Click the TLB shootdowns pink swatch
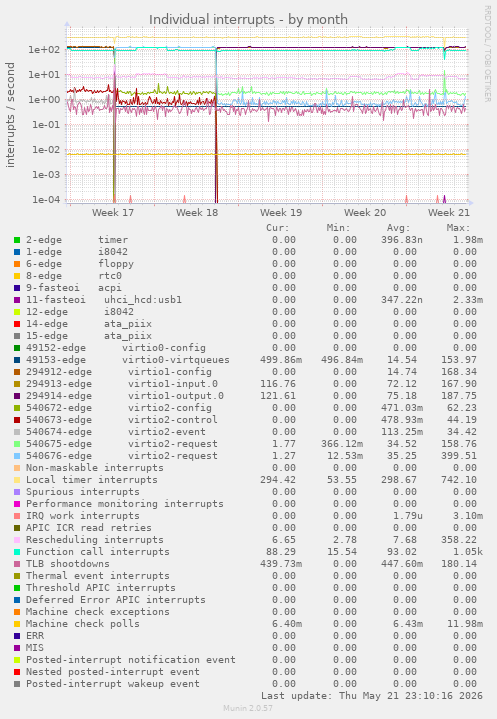This screenshot has height=719, width=497. (17, 564)
